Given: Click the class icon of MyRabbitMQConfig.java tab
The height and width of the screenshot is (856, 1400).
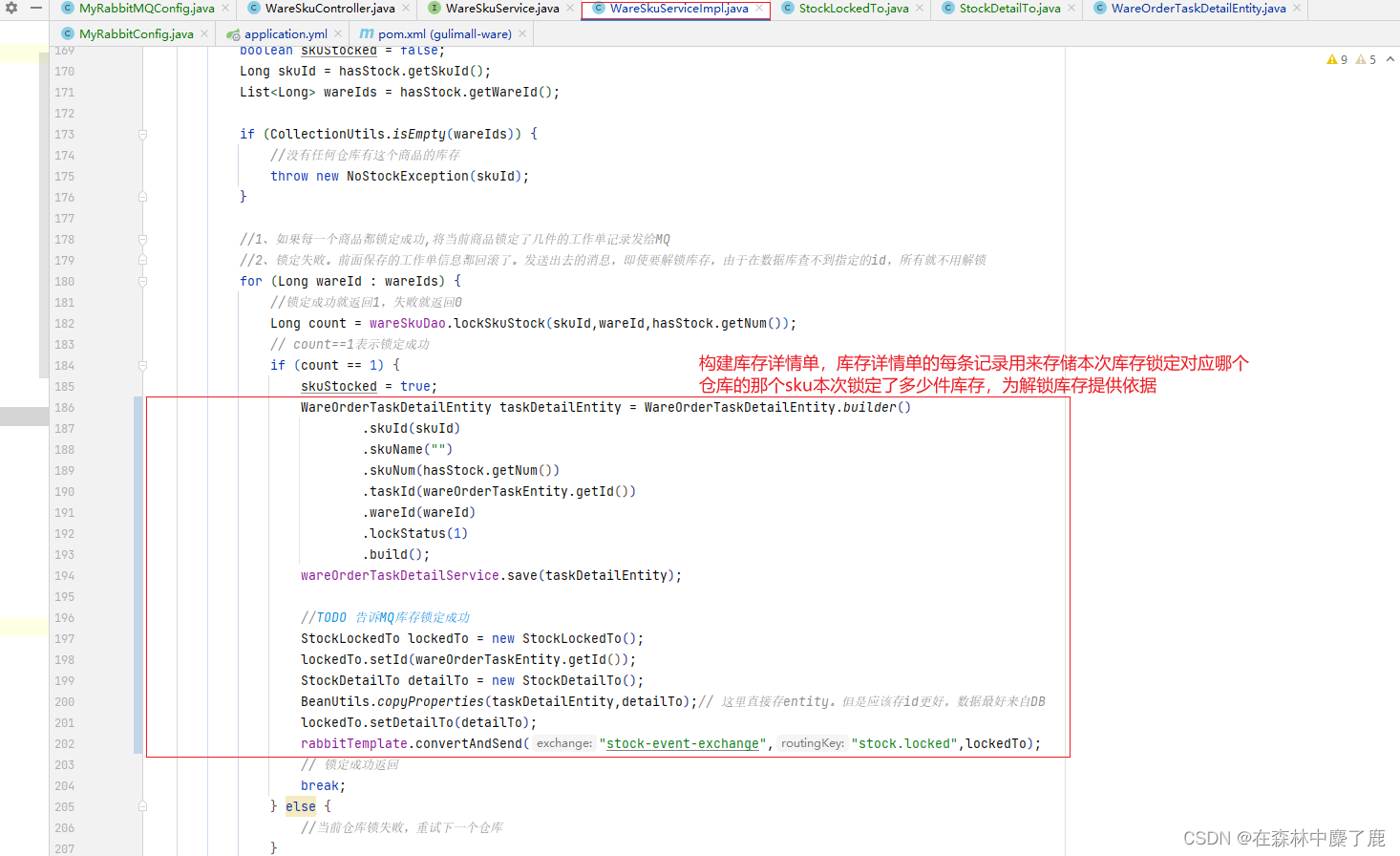Looking at the screenshot, I should [x=68, y=9].
